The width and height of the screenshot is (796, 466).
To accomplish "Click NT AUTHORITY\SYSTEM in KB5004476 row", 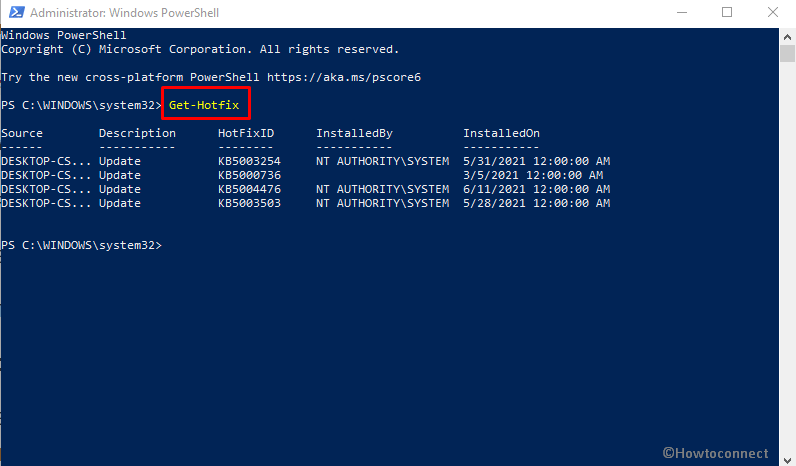I will 383,189.
